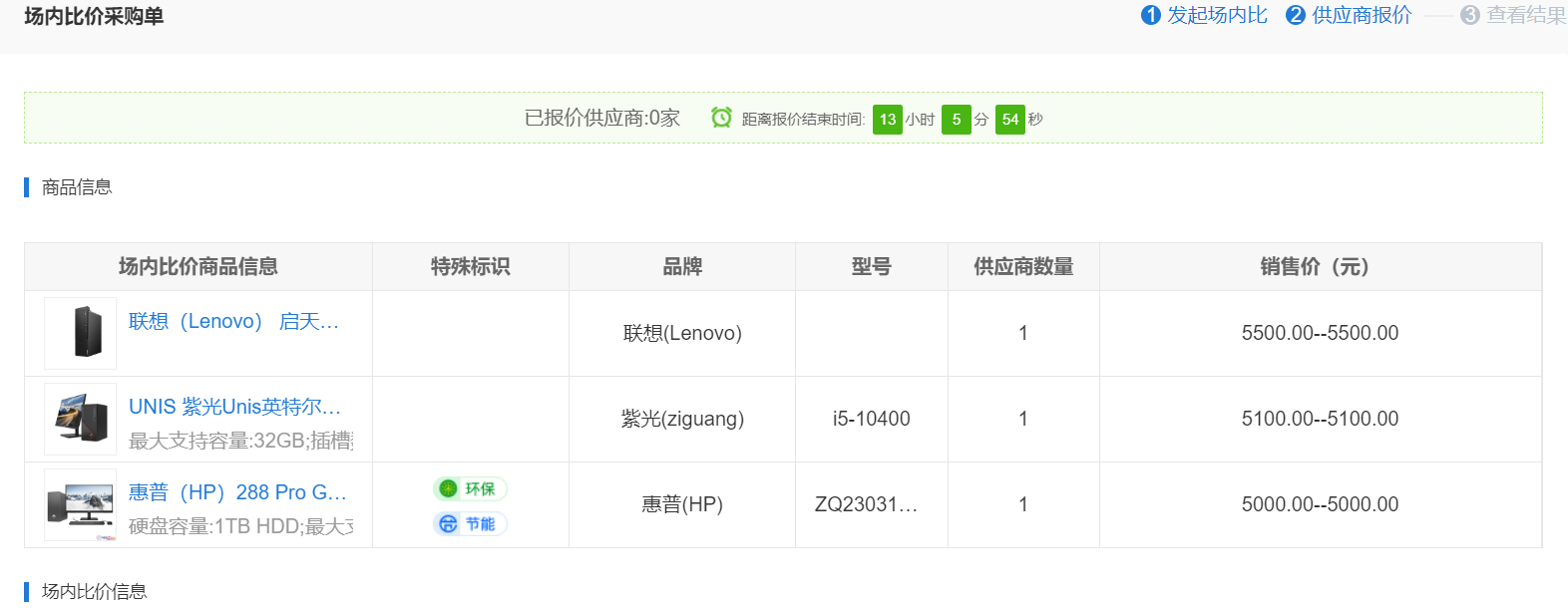This screenshot has width=1568, height=611.
Task: Open the 联想 (Lenovo) 启天 product link
Action: [234, 321]
